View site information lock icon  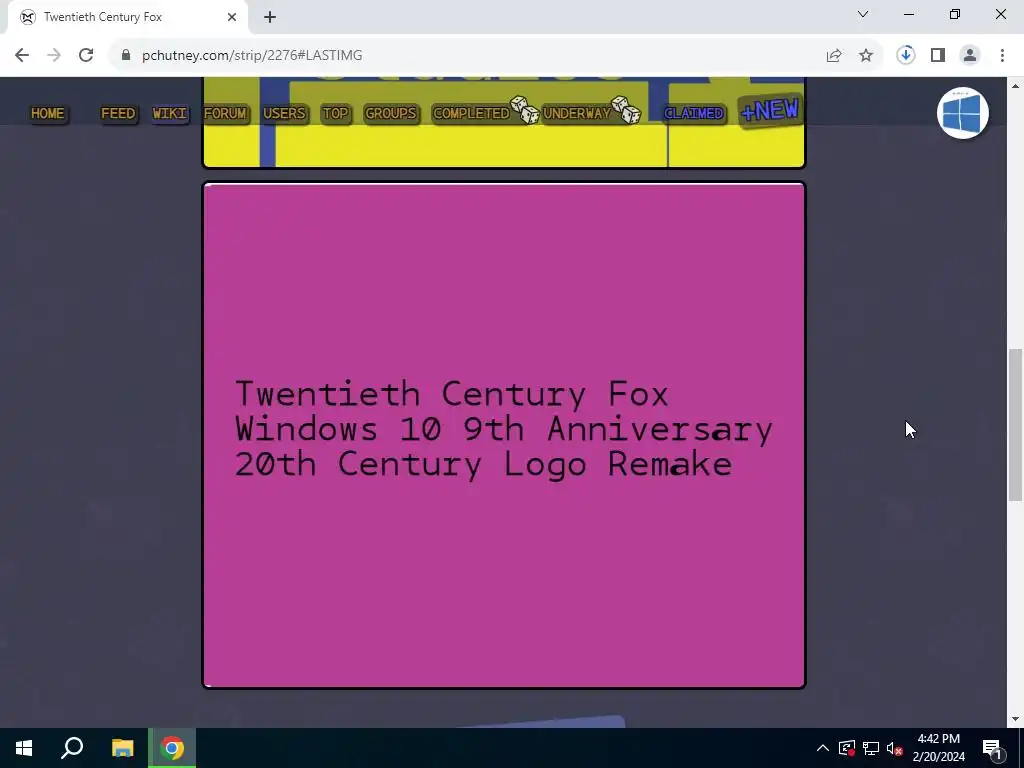tap(126, 56)
